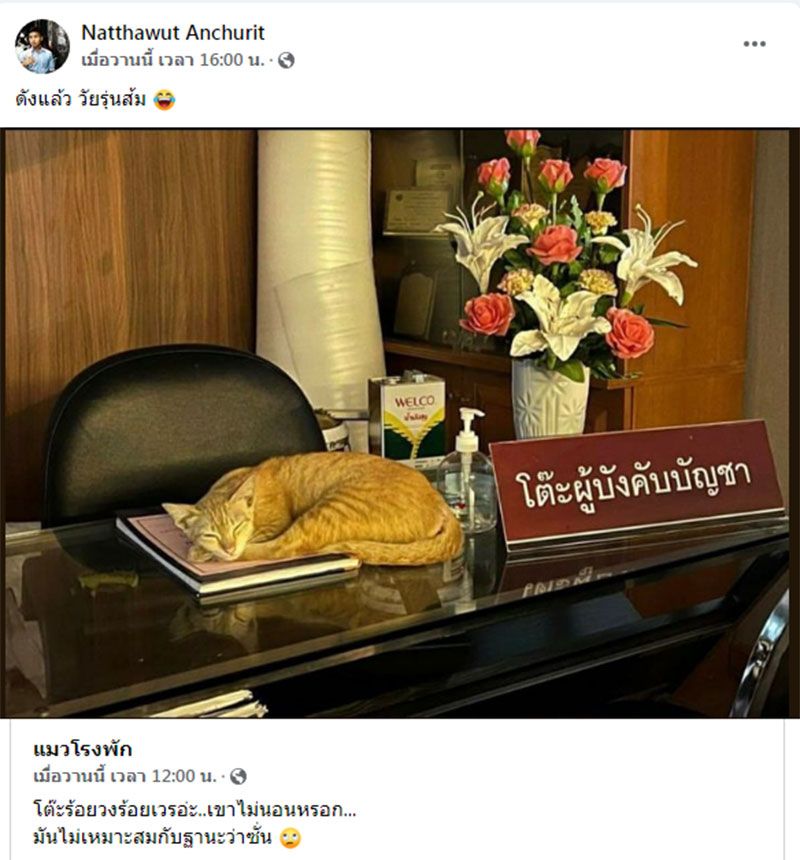Click the red โต๊ะผู้บังคับบัญชา desk sign in the photo
Viewport: 800px width, 860px height.
[638, 484]
